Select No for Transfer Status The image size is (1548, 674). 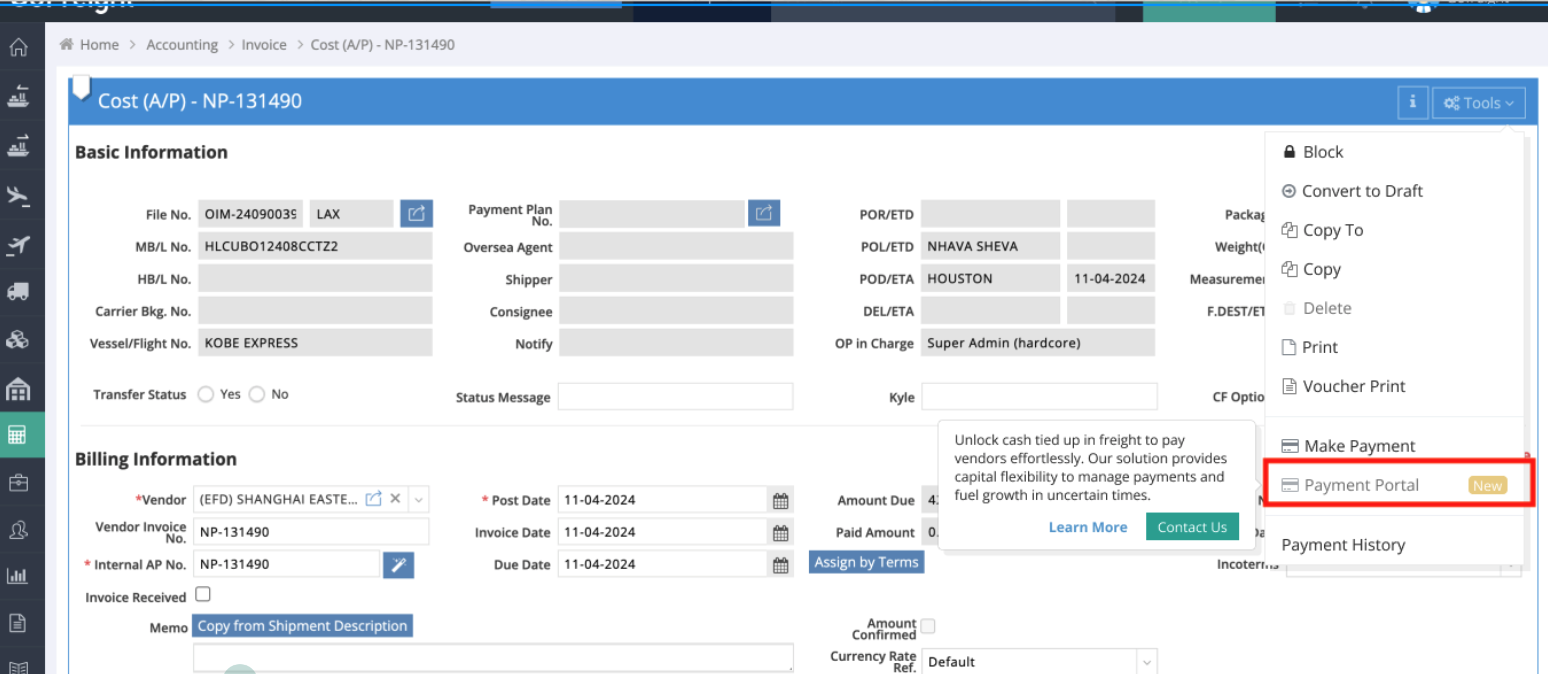coord(257,395)
